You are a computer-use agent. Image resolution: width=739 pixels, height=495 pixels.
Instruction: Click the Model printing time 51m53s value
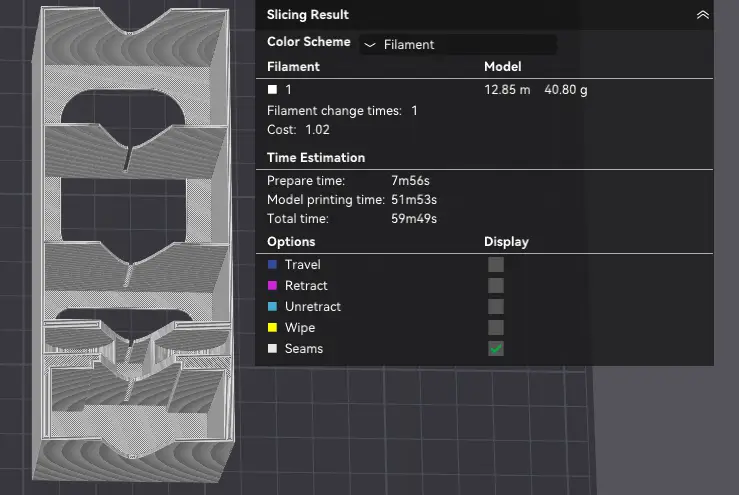[414, 199]
